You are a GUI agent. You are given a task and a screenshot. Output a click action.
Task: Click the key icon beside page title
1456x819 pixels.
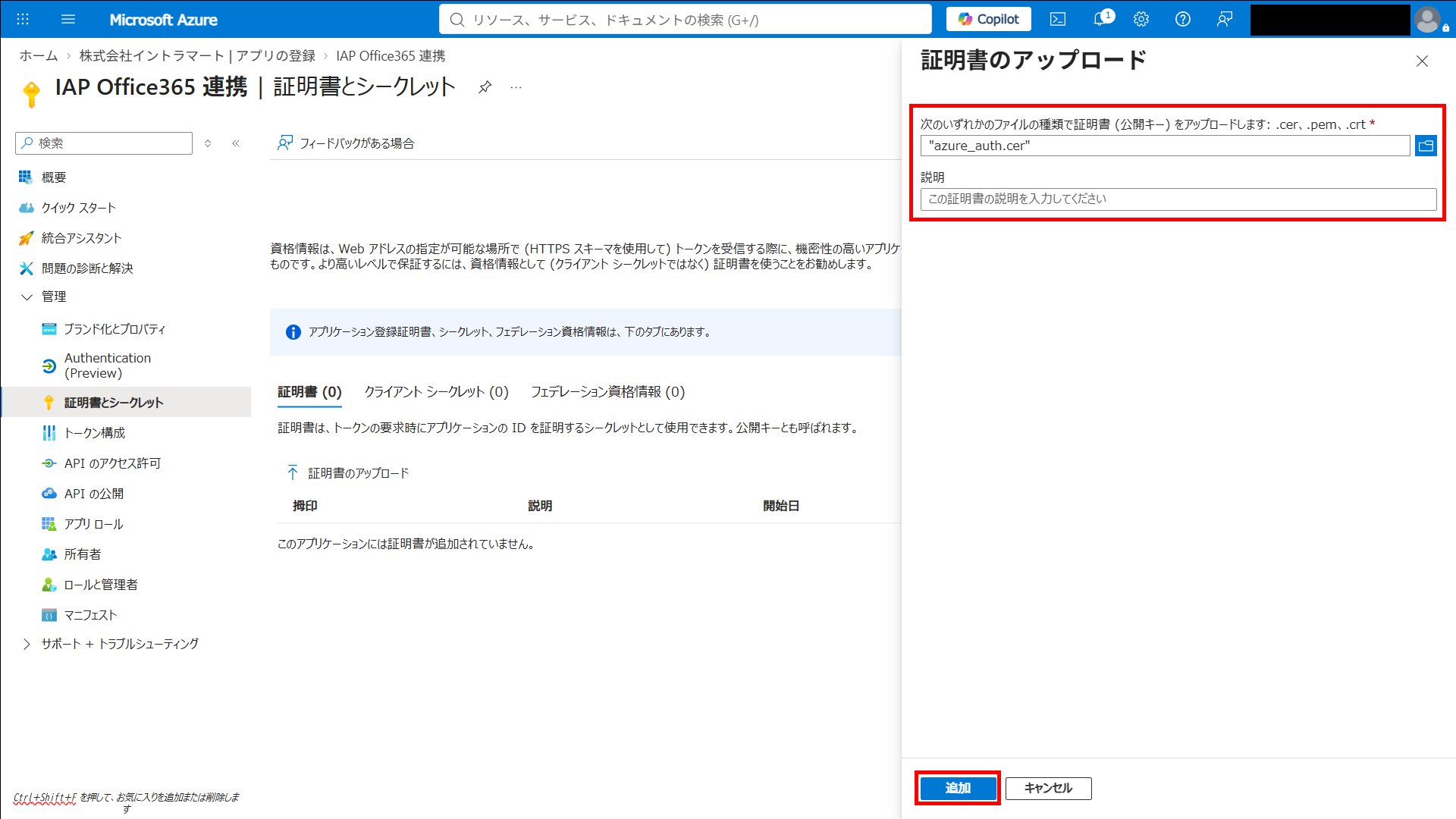31,93
